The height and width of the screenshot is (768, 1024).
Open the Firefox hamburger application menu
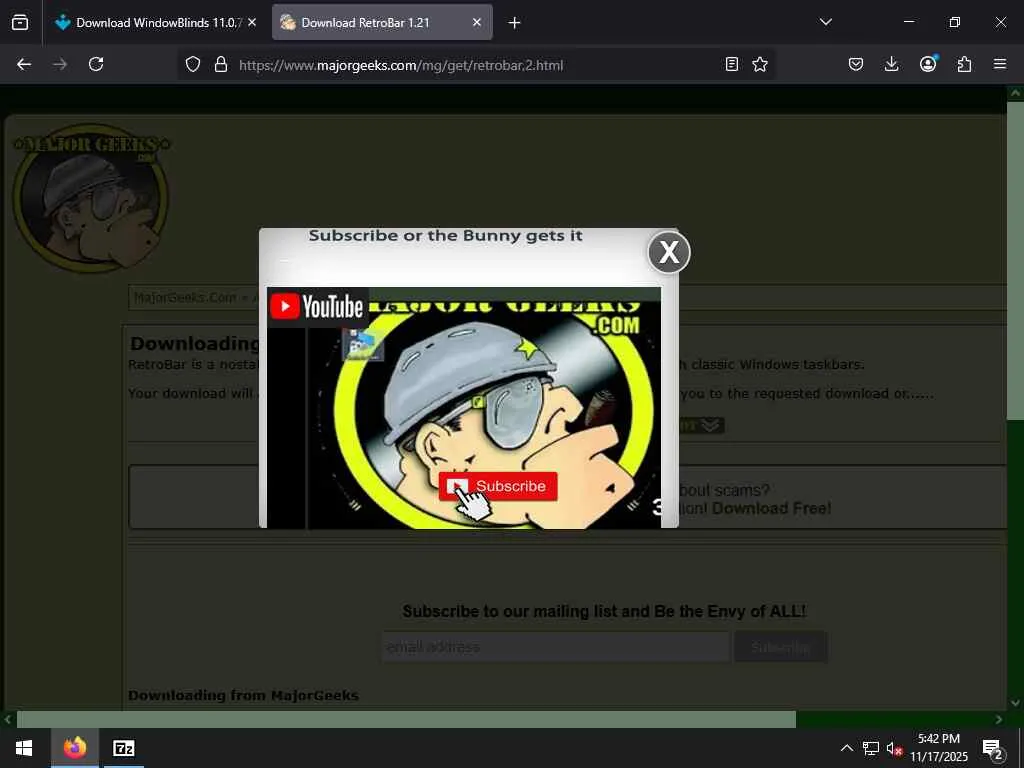[x=1000, y=64]
